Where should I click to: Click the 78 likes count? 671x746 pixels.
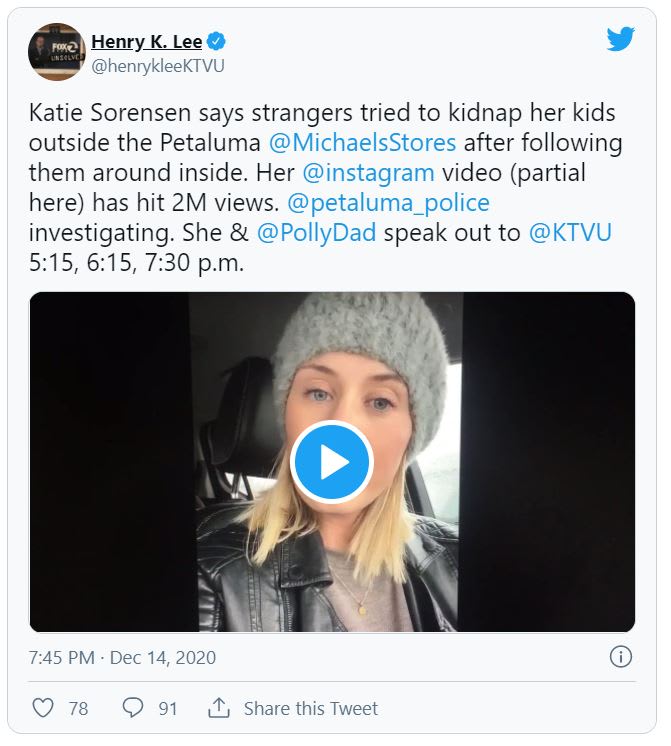[x=78, y=708]
